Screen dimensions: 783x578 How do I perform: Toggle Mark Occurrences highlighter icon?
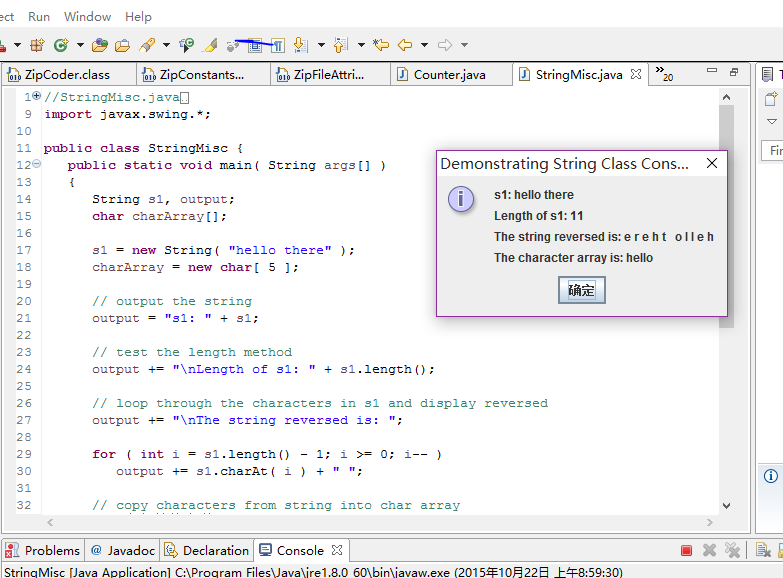210,45
